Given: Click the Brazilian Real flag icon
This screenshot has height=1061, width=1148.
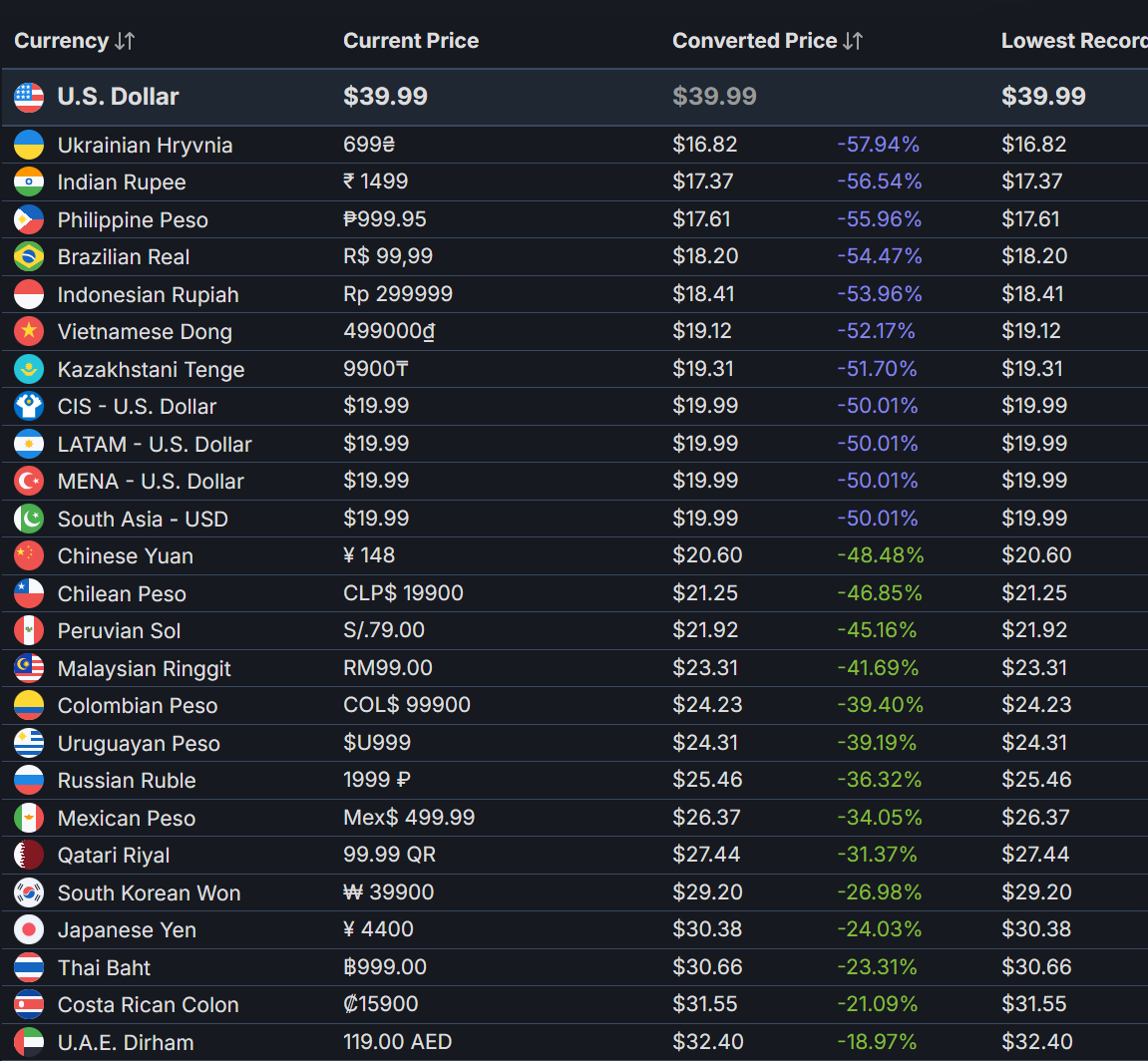Looking at the screenshot, I should tap(29, 257).
